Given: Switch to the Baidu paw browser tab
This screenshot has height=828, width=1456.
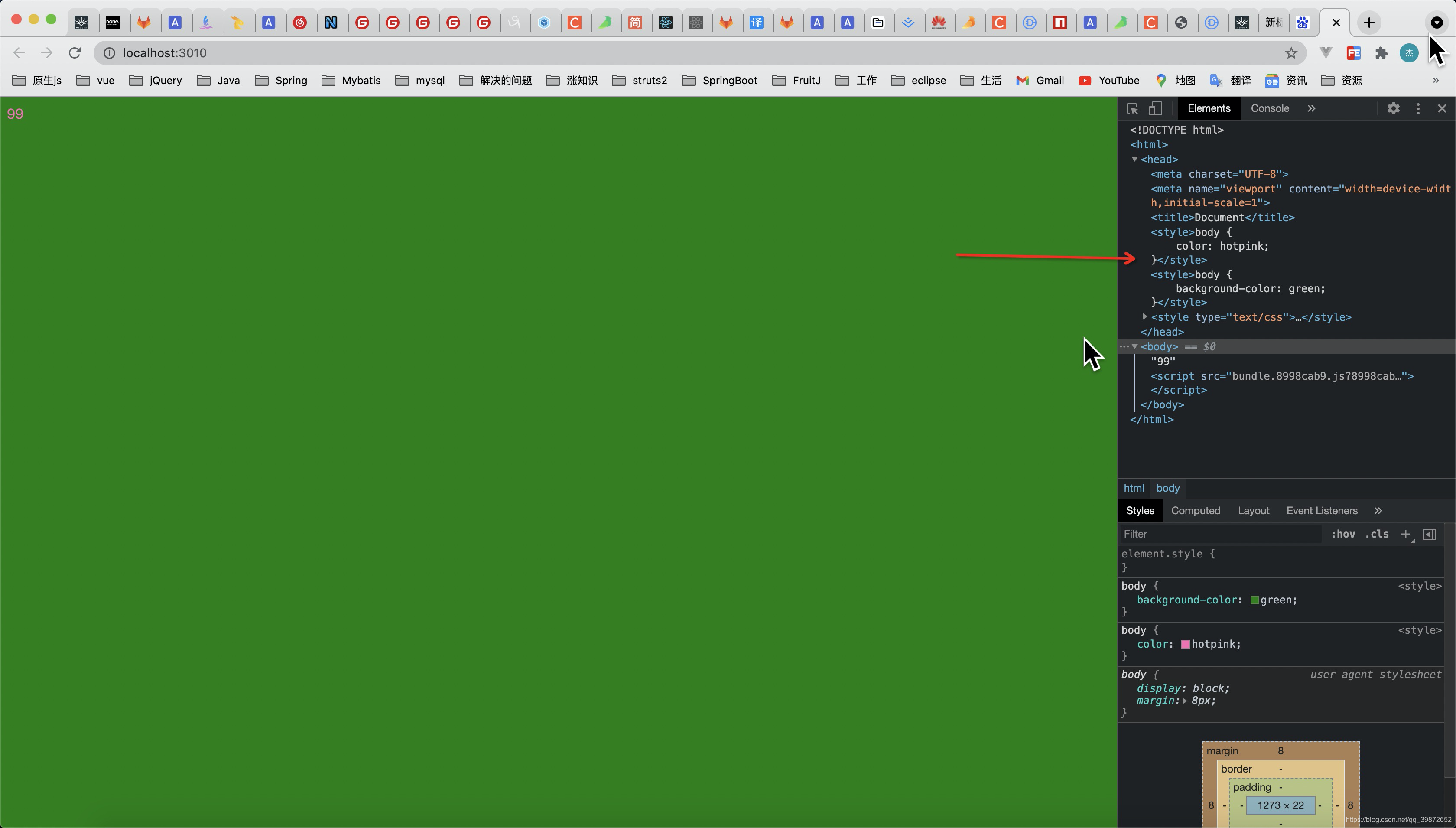Looking at the screenshot, I should click(1302, 23).
